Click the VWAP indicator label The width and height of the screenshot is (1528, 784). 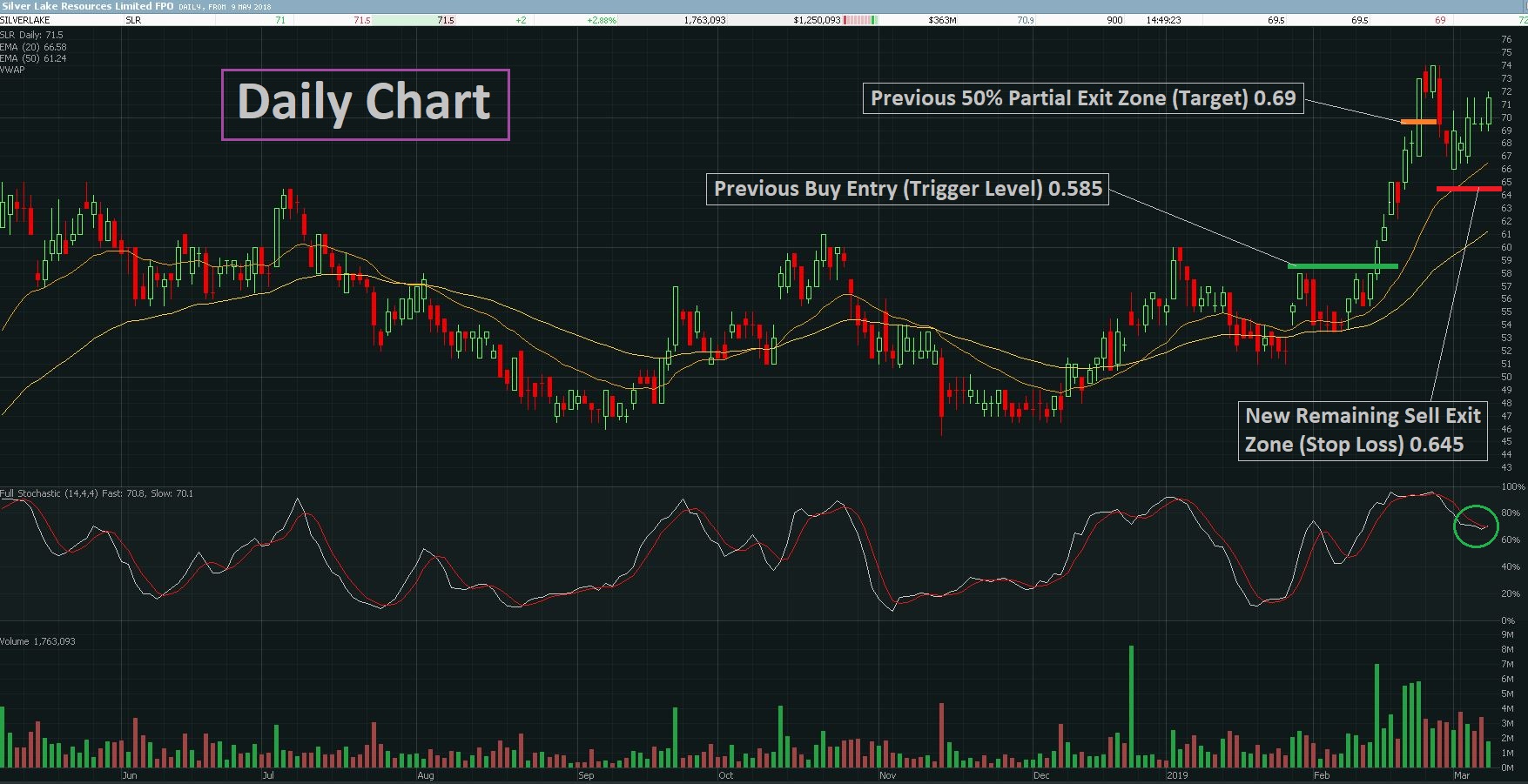[12, 70]
